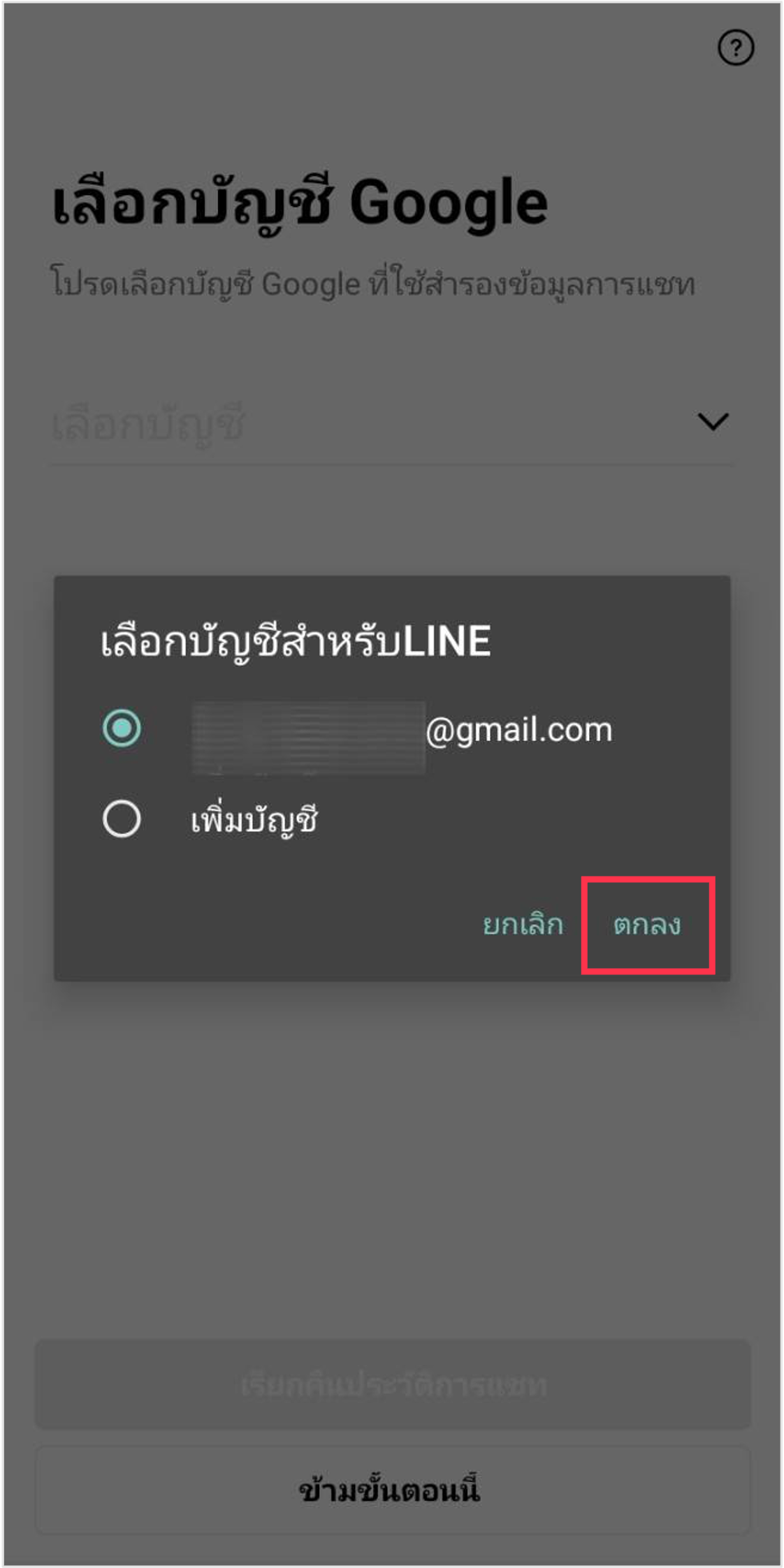Viewport: 784px width, 1568px height.
Task: Tap the word LINE in dialog title
Action: point(447,641)
